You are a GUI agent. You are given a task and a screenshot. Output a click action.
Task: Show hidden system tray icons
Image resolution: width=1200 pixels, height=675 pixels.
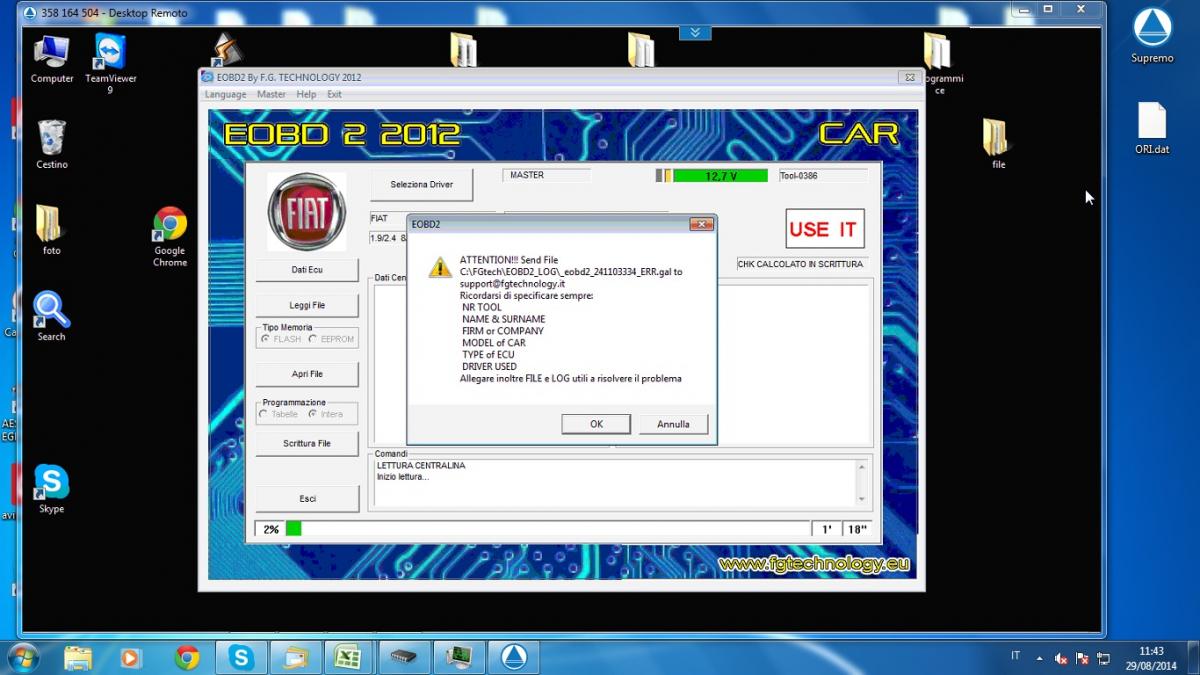1039,657
